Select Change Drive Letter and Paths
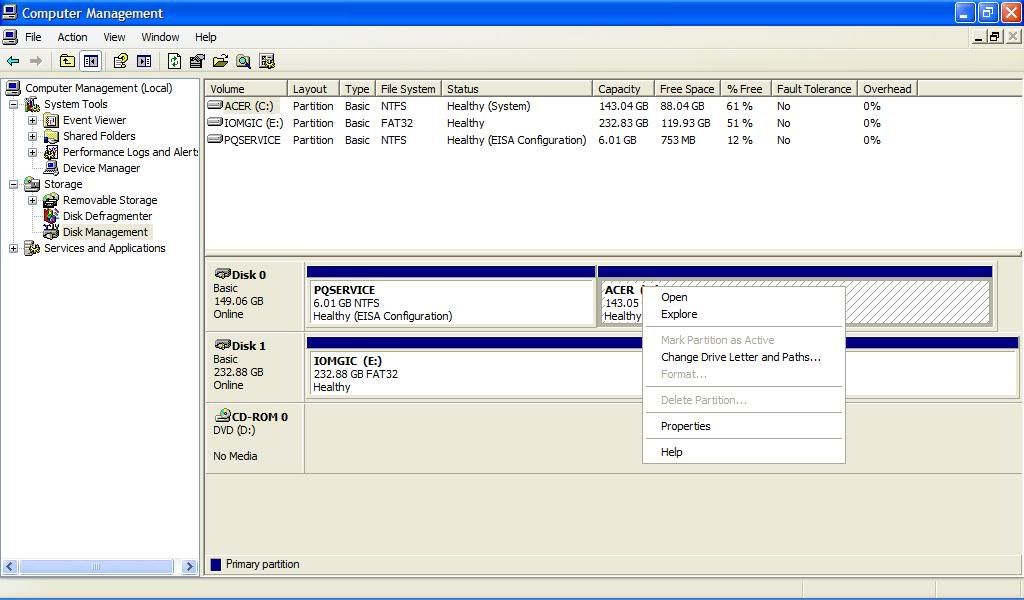1024x600 pixels. click(744, 357)
